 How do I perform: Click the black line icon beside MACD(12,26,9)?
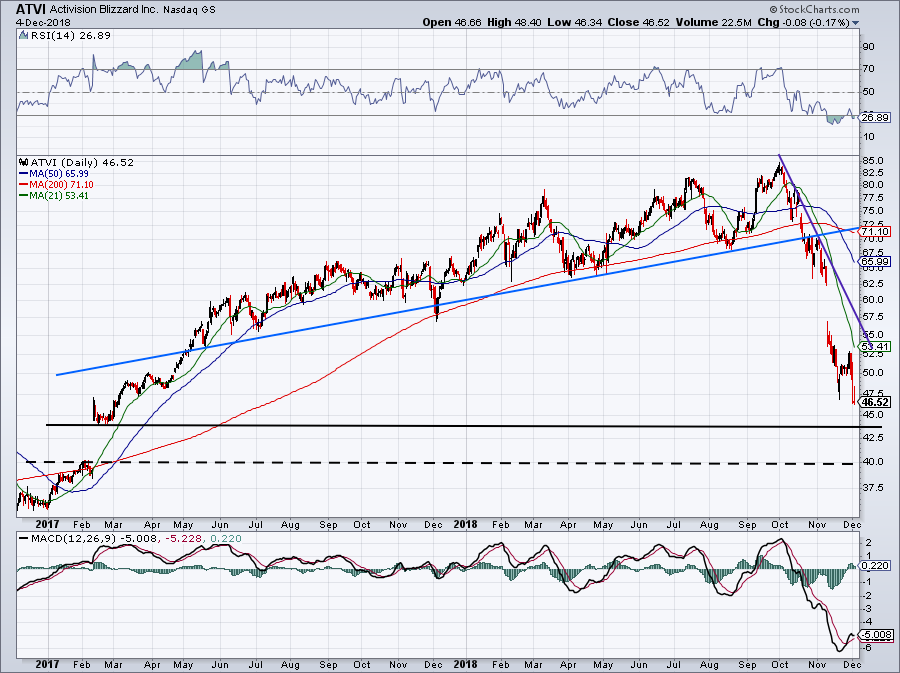24,539
